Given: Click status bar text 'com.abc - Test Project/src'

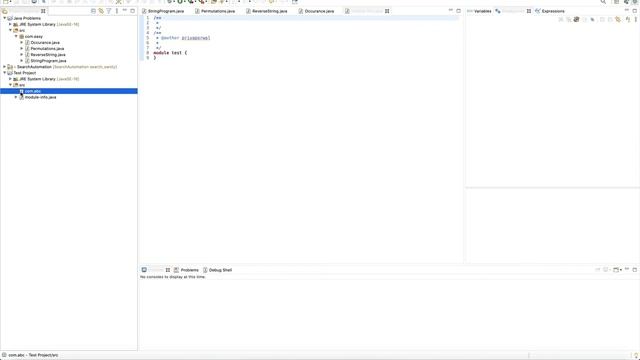Looking at the screenshot, I should [x=33, y=355].
